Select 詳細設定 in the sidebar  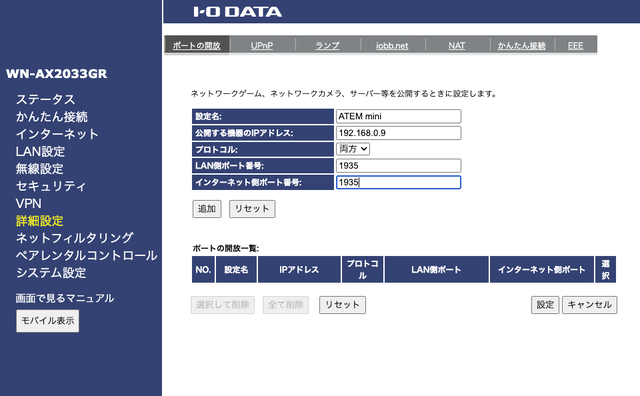pyautogui.click(x=39, y=221)
